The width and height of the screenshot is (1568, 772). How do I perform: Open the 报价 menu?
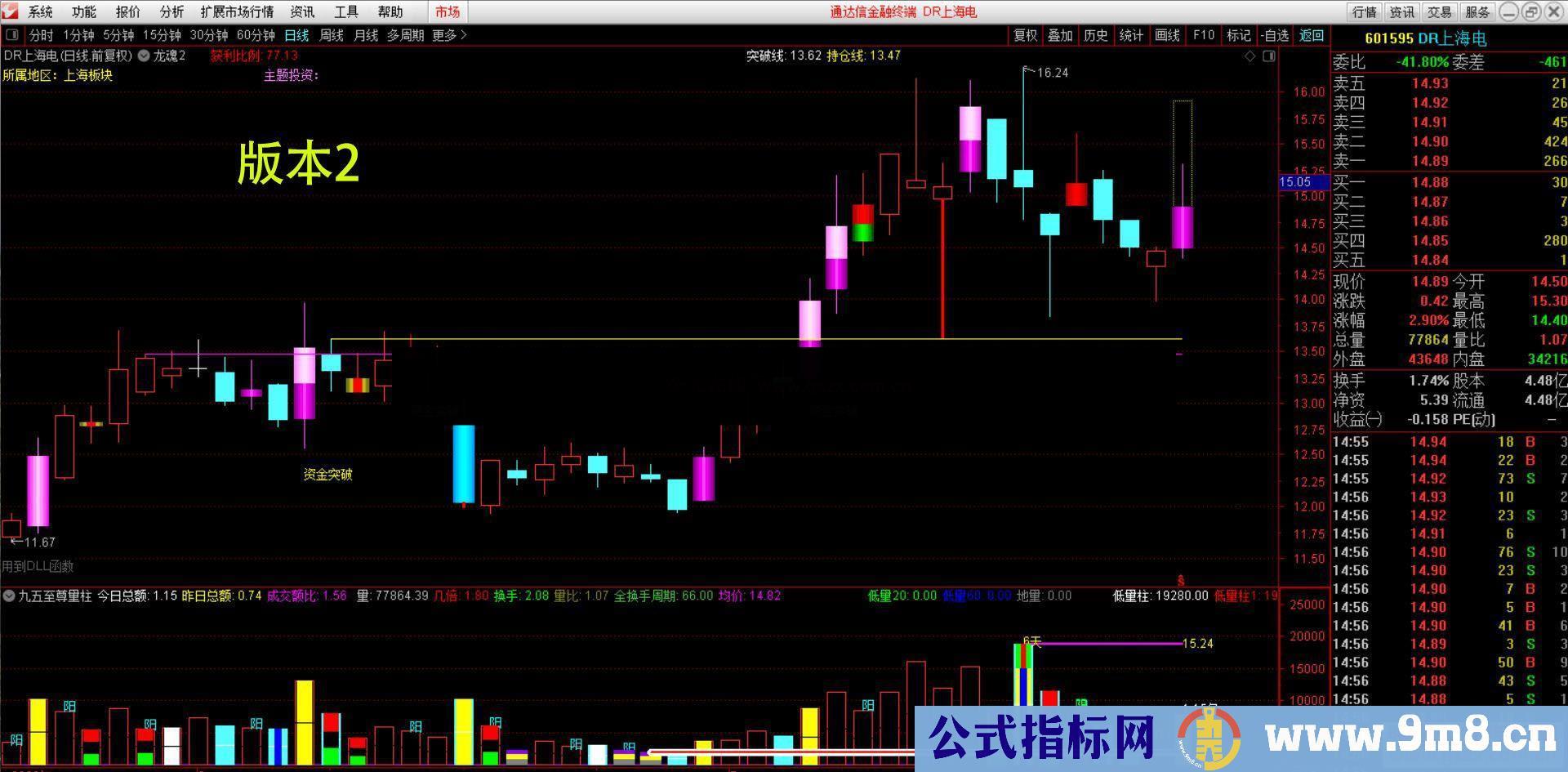pos(127,11)
